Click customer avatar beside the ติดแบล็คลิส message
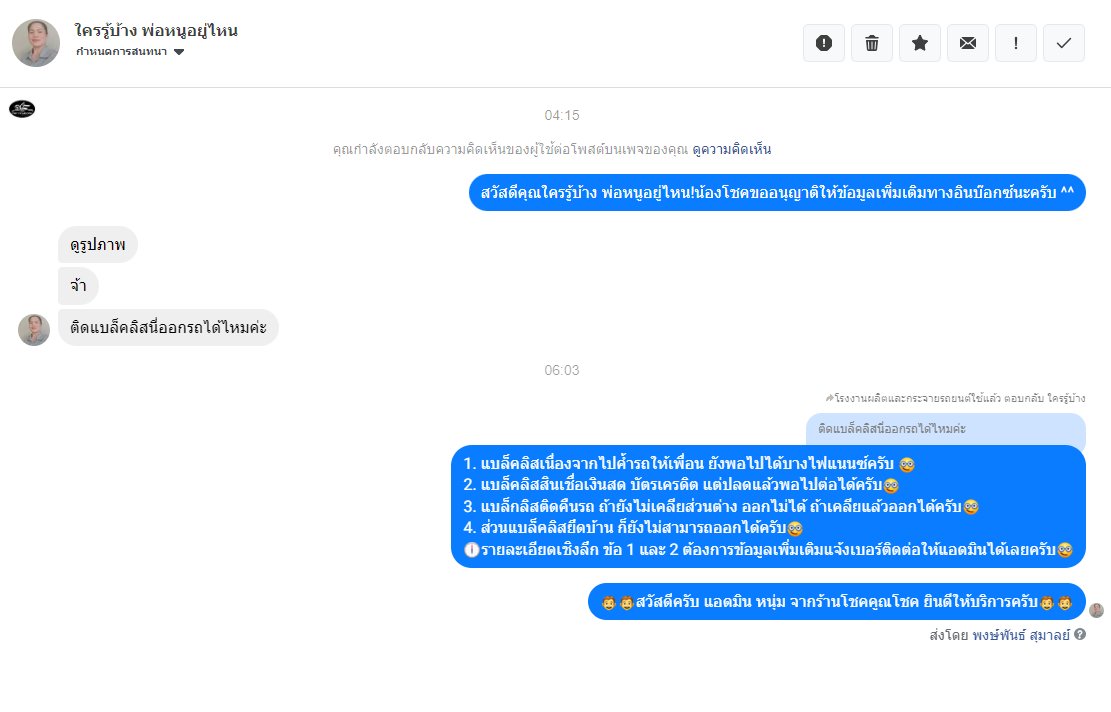Image resolution: width=1111 pixels, height=712 pixels. [x=34, y=329]
